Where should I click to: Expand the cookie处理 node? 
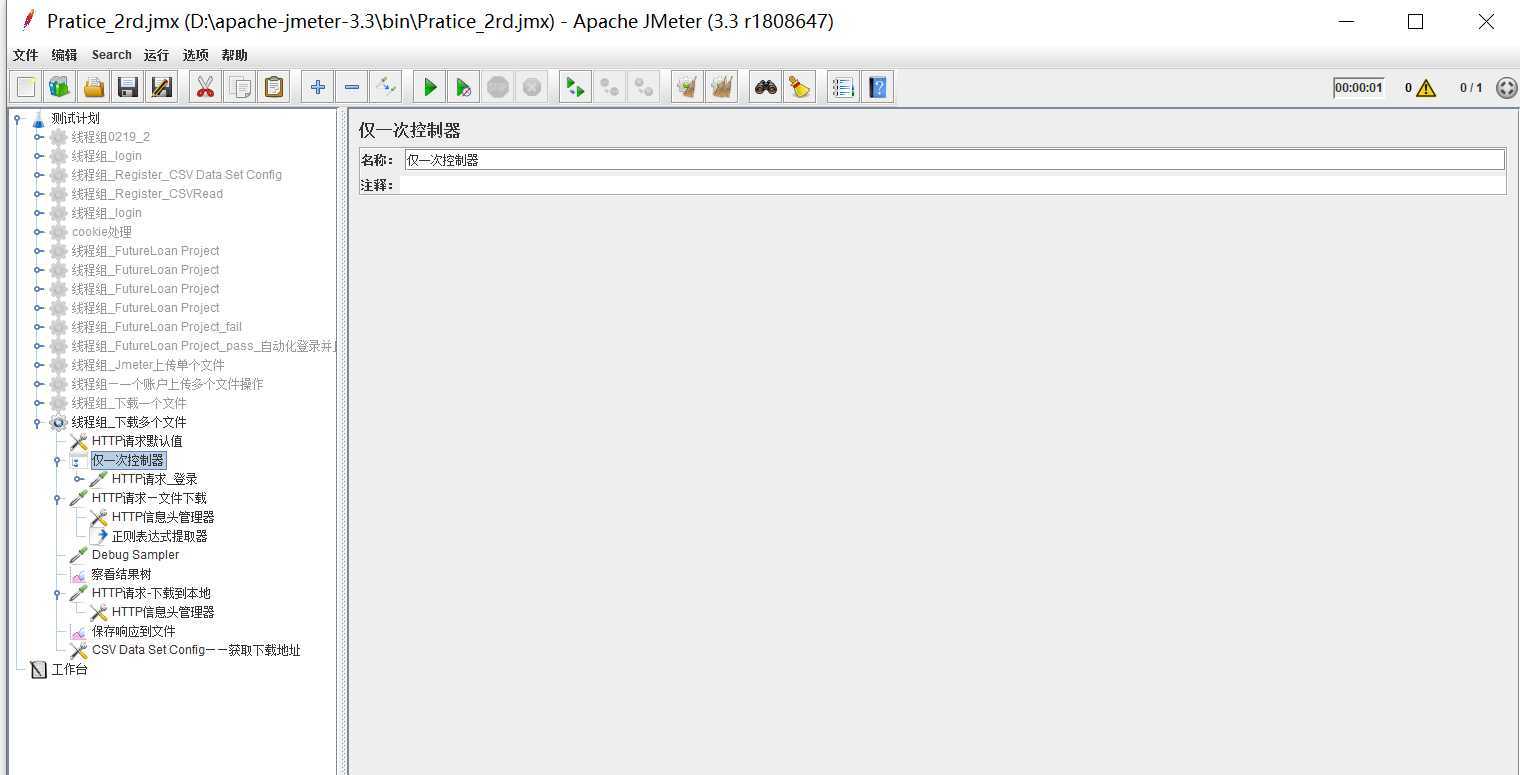[x=38, y=232]
